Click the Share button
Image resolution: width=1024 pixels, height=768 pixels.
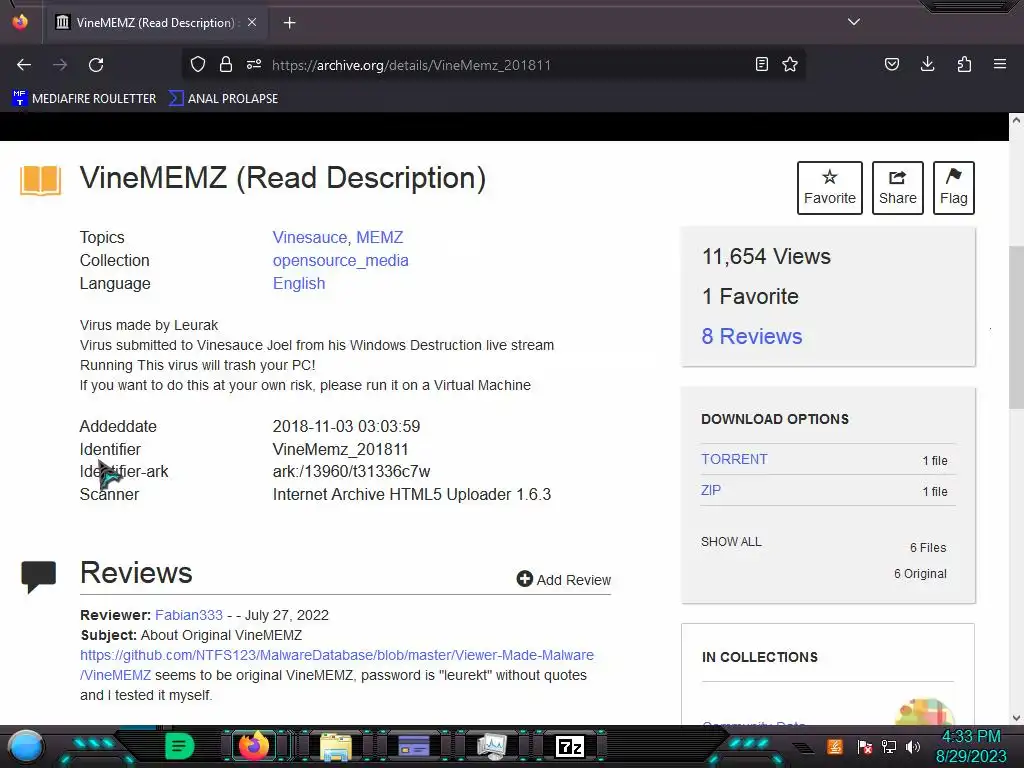tap(897, 187)
